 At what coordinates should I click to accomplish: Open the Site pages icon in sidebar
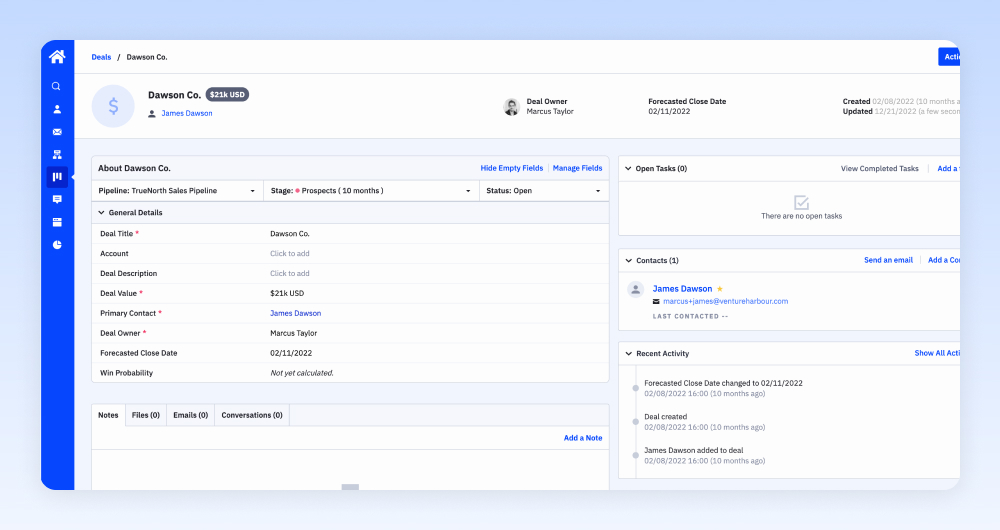(x=57, y=222)
